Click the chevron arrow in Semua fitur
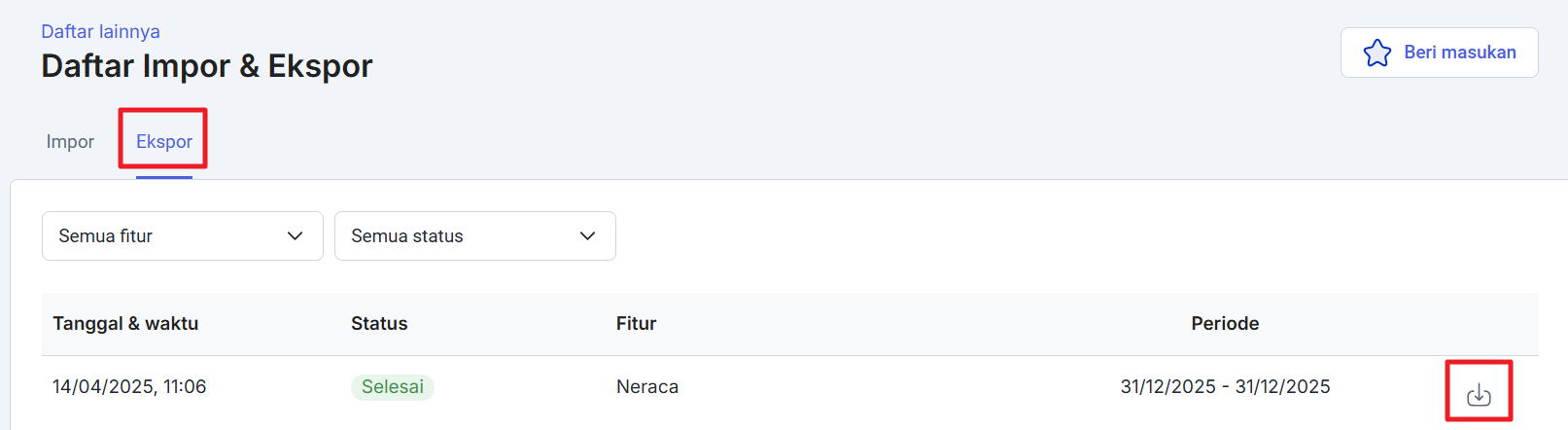Image resolution: width=1568 pixels, height=430 pixels. [x=296, y=236]
